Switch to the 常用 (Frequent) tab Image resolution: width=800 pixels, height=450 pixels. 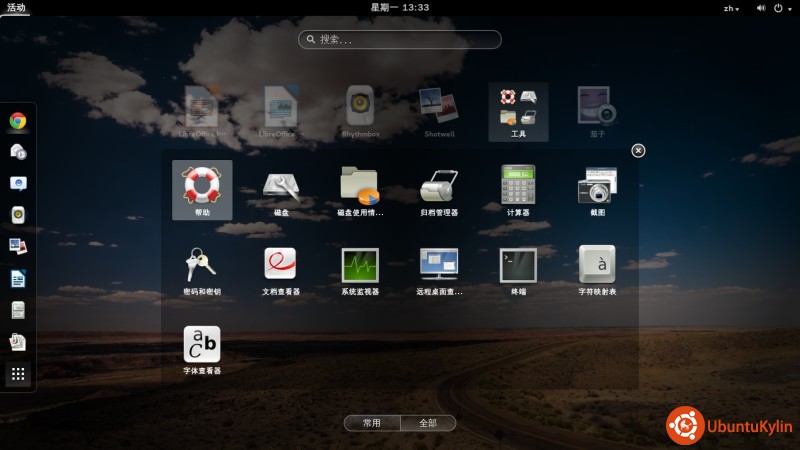(x=372, y=423)
